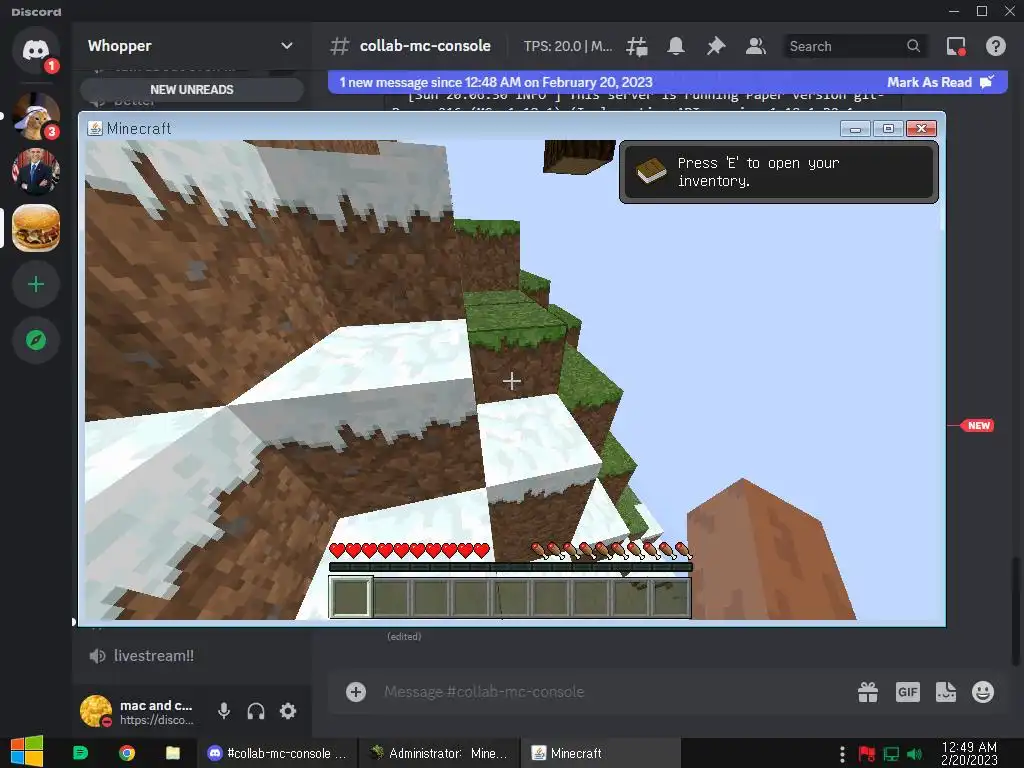1024x768 pixels.
Task: Expand Whopper server dropdown menu
Action: (x=286, y=46)
